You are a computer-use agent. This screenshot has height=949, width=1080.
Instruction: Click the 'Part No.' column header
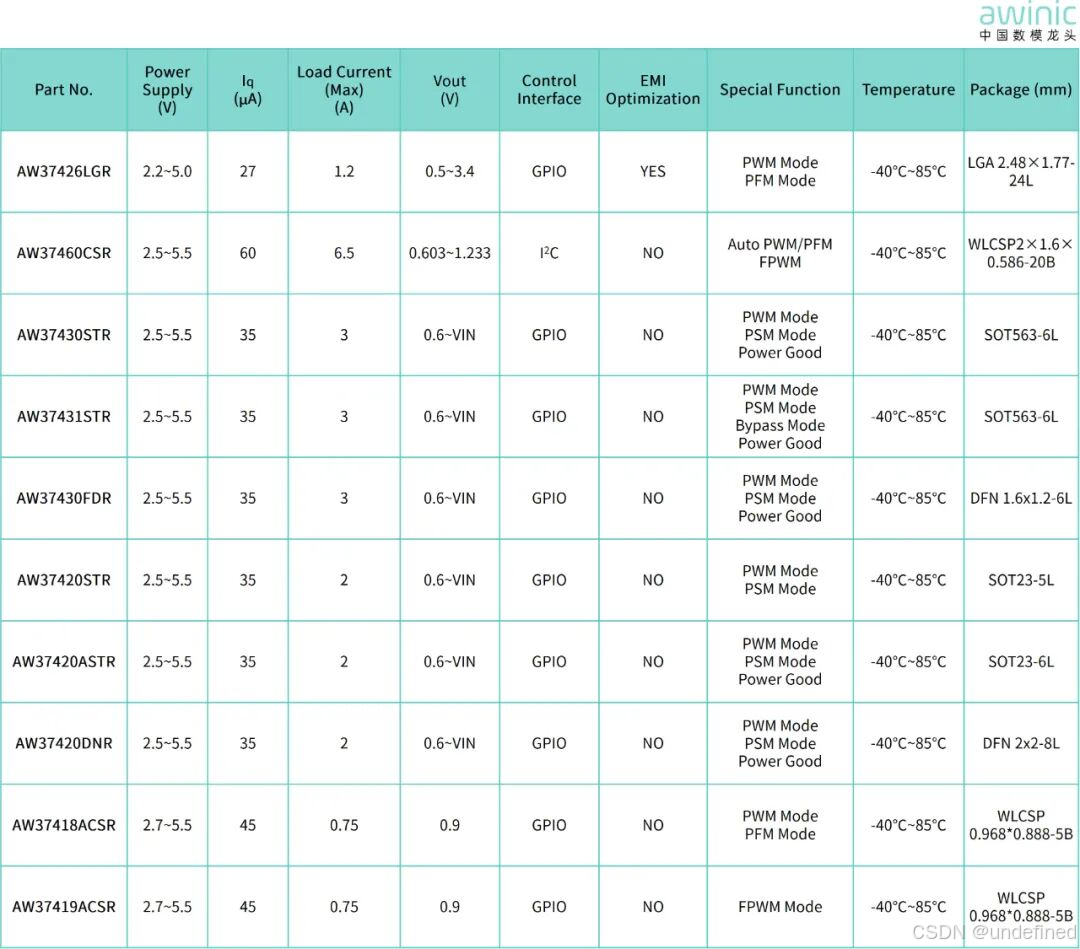[63, 90]
